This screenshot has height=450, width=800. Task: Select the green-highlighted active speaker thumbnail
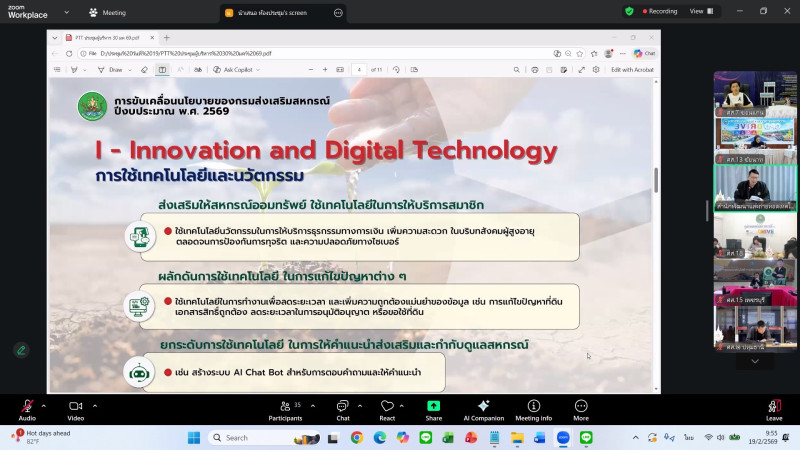click(755, 185)
